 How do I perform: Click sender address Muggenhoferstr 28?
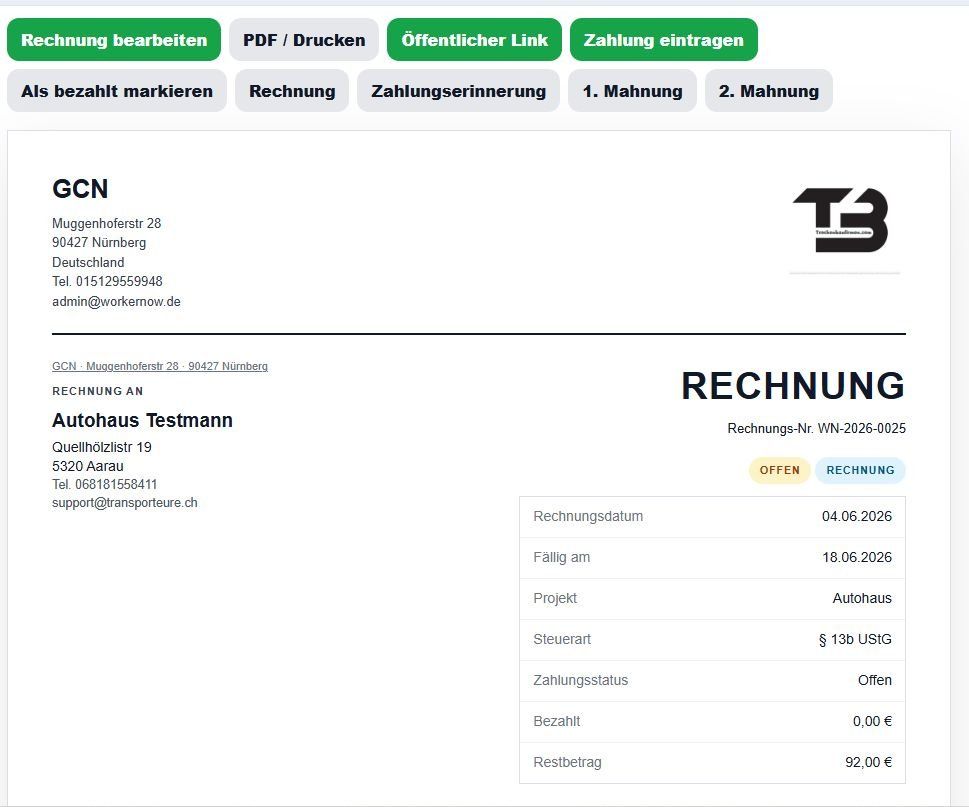point(106,223)
